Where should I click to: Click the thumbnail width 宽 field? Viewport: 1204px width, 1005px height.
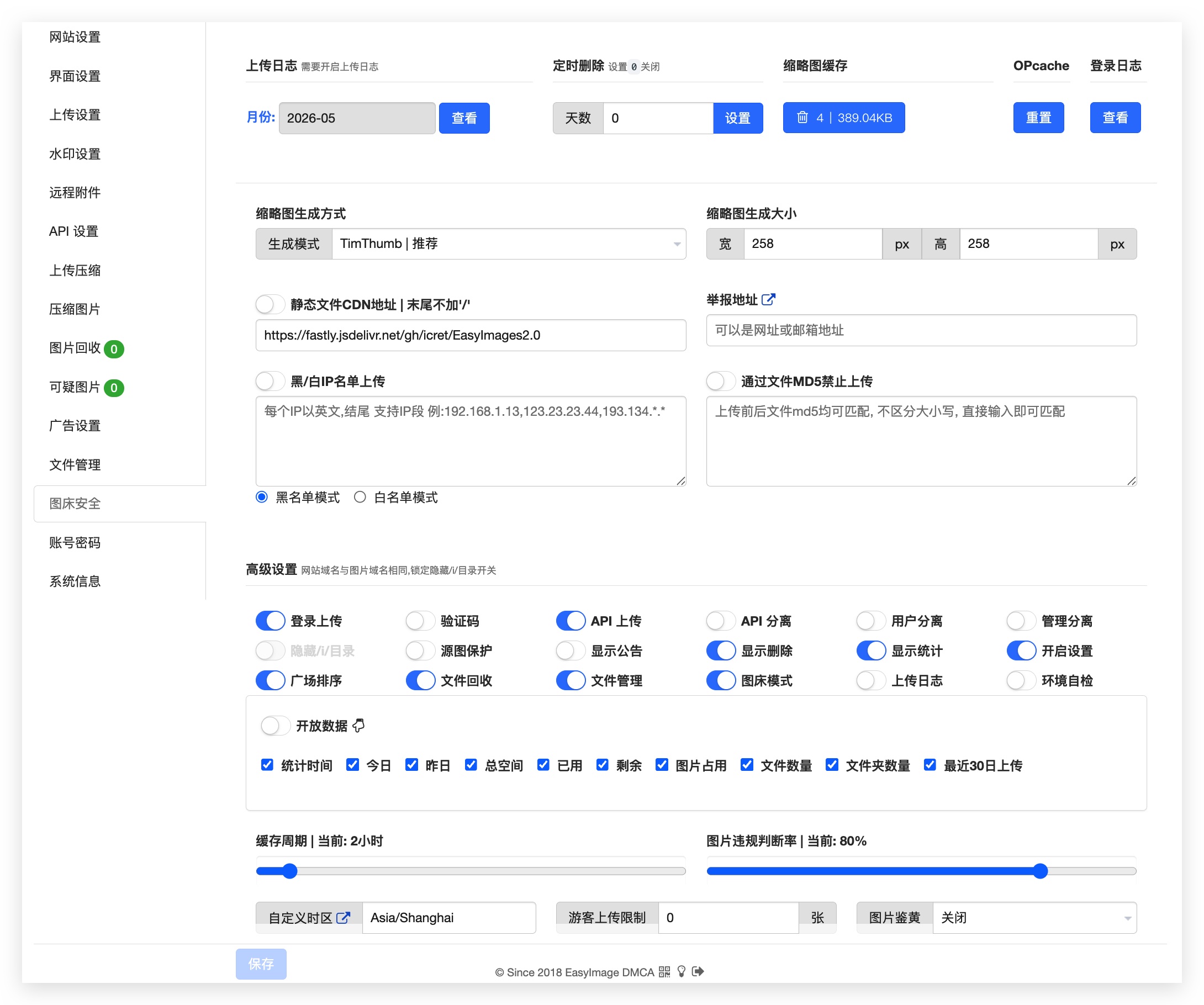(813, 244)
